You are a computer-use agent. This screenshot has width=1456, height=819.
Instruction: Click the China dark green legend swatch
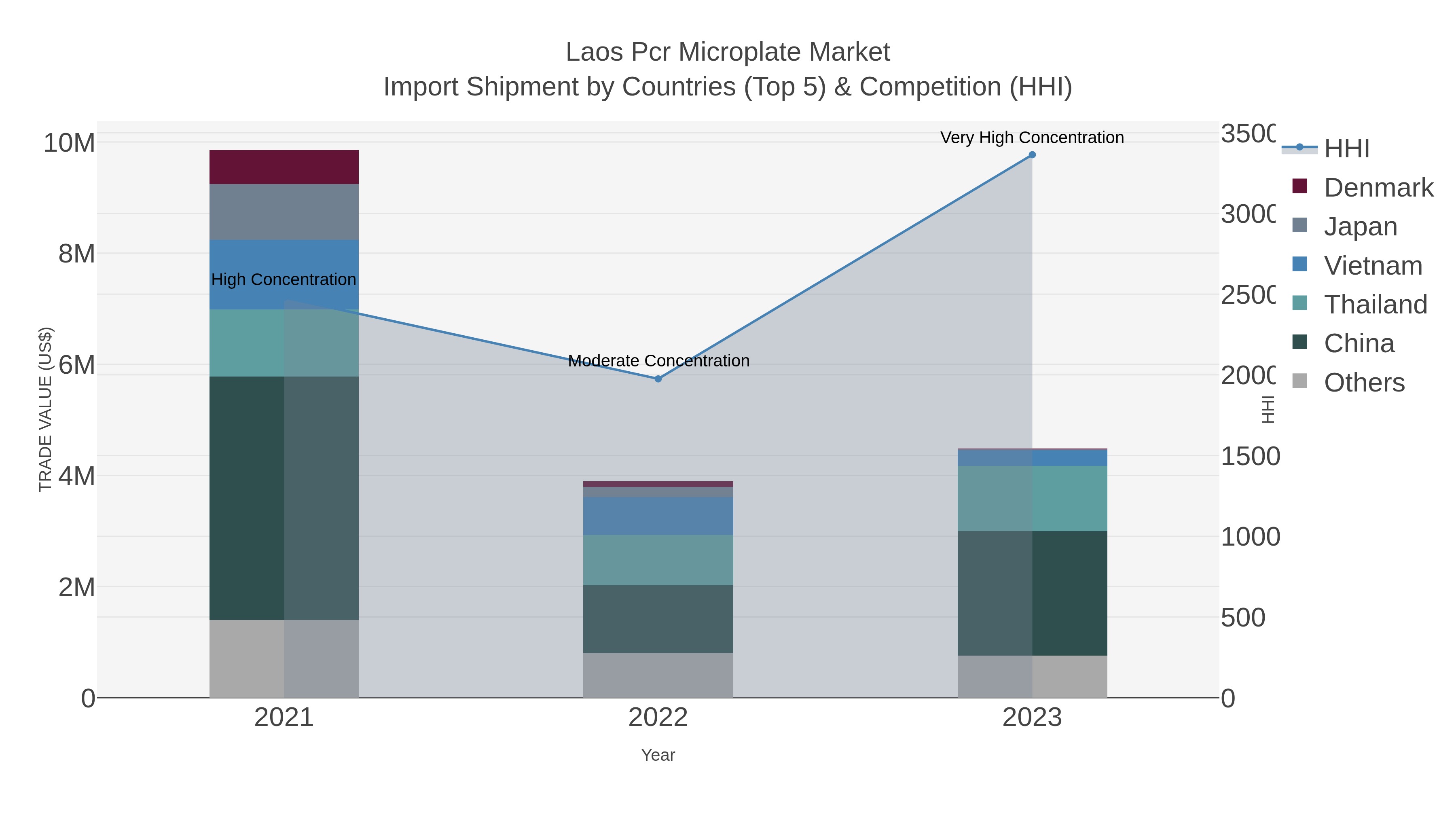pos(1300,342)
